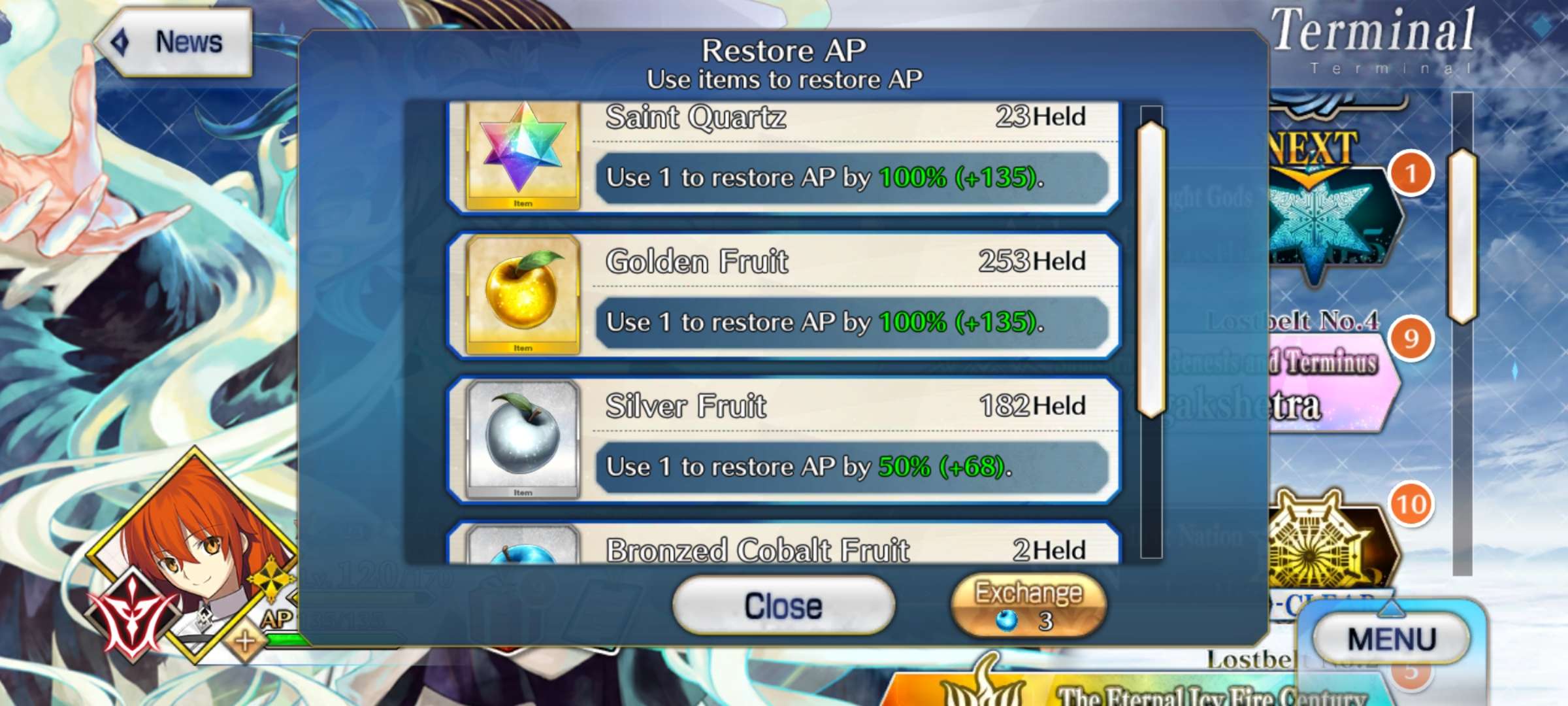1568x706 pixels.
Task: Click the Restore AP item list scrollbar handle
Action: tap(1151, 269)
